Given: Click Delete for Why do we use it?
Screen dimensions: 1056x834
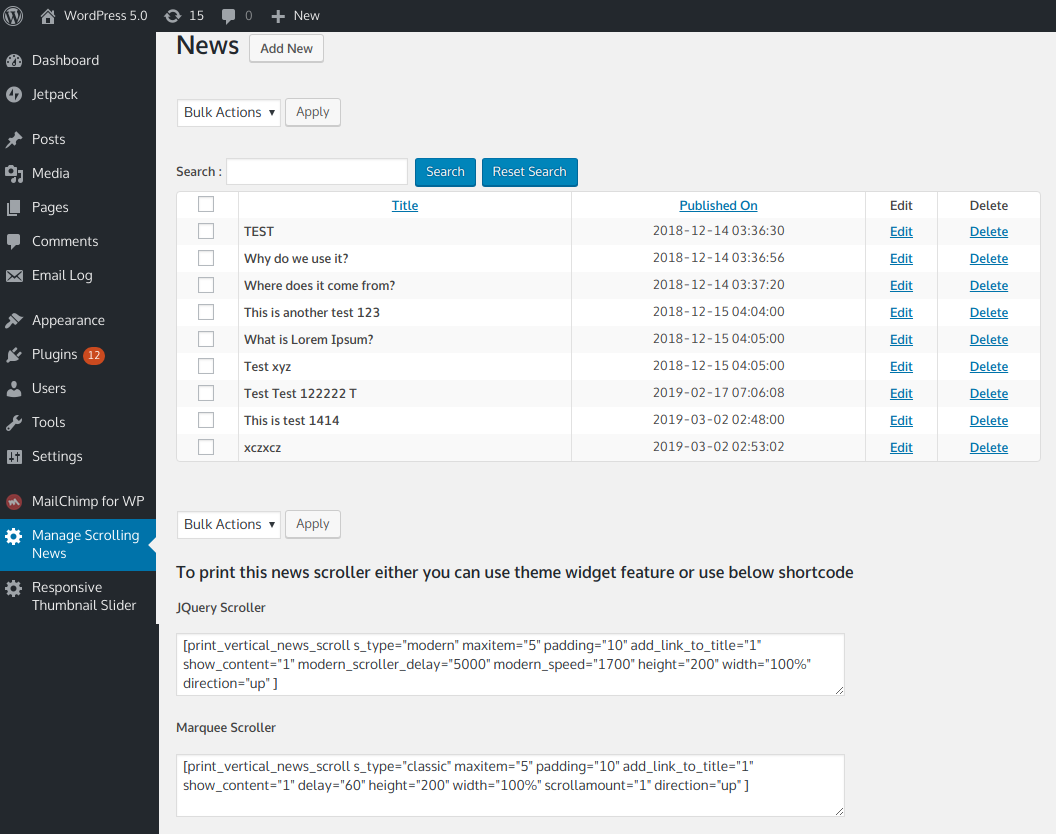Looking at the screenshot, I should [989, 259].
